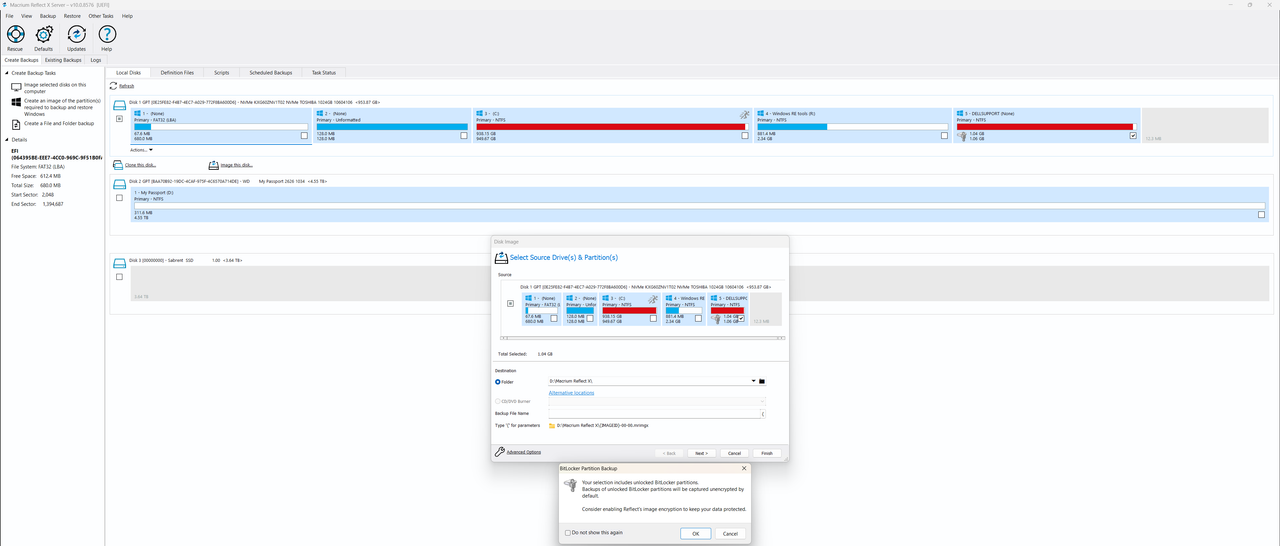This screenshot has width=1280, height=546.
Task: Uncheck DELLSUPPORT partition checkbox in main window
Action: click(1133, 136)
